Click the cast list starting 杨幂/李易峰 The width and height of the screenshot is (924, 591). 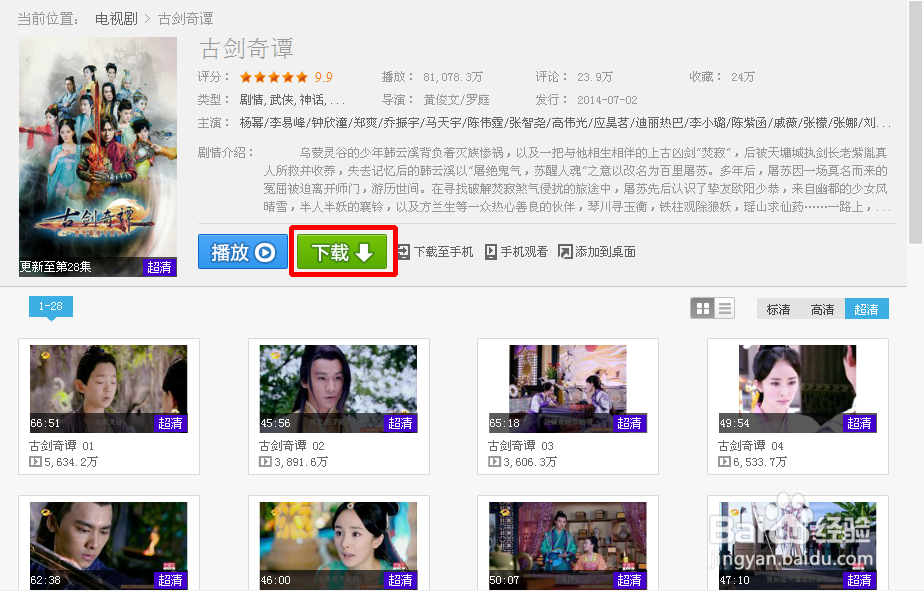point(565,123)
